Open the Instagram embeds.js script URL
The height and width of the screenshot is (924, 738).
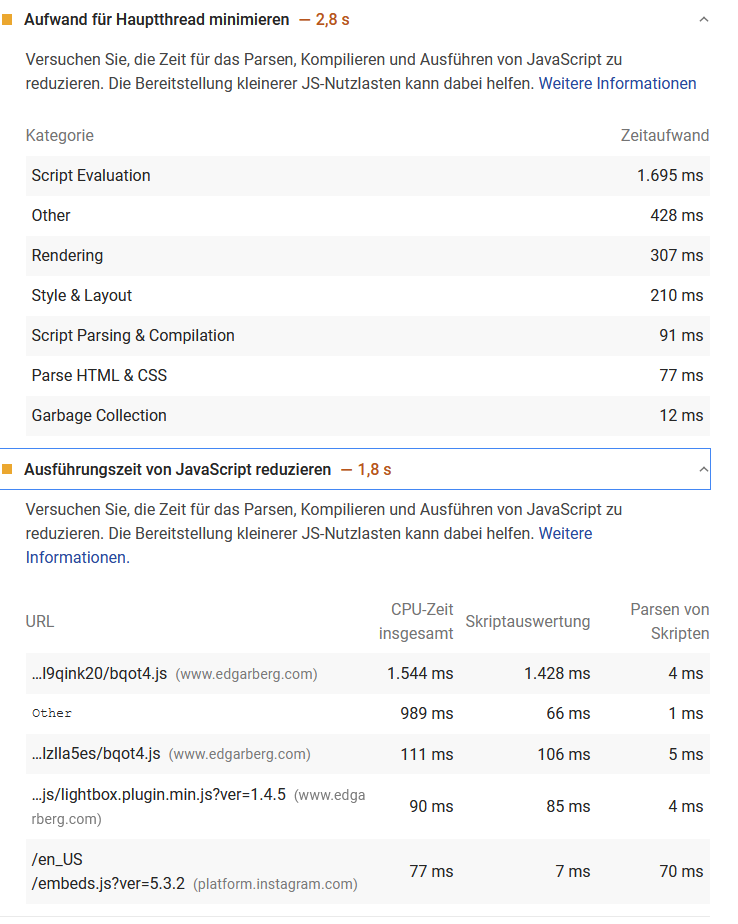coord(108,884)
